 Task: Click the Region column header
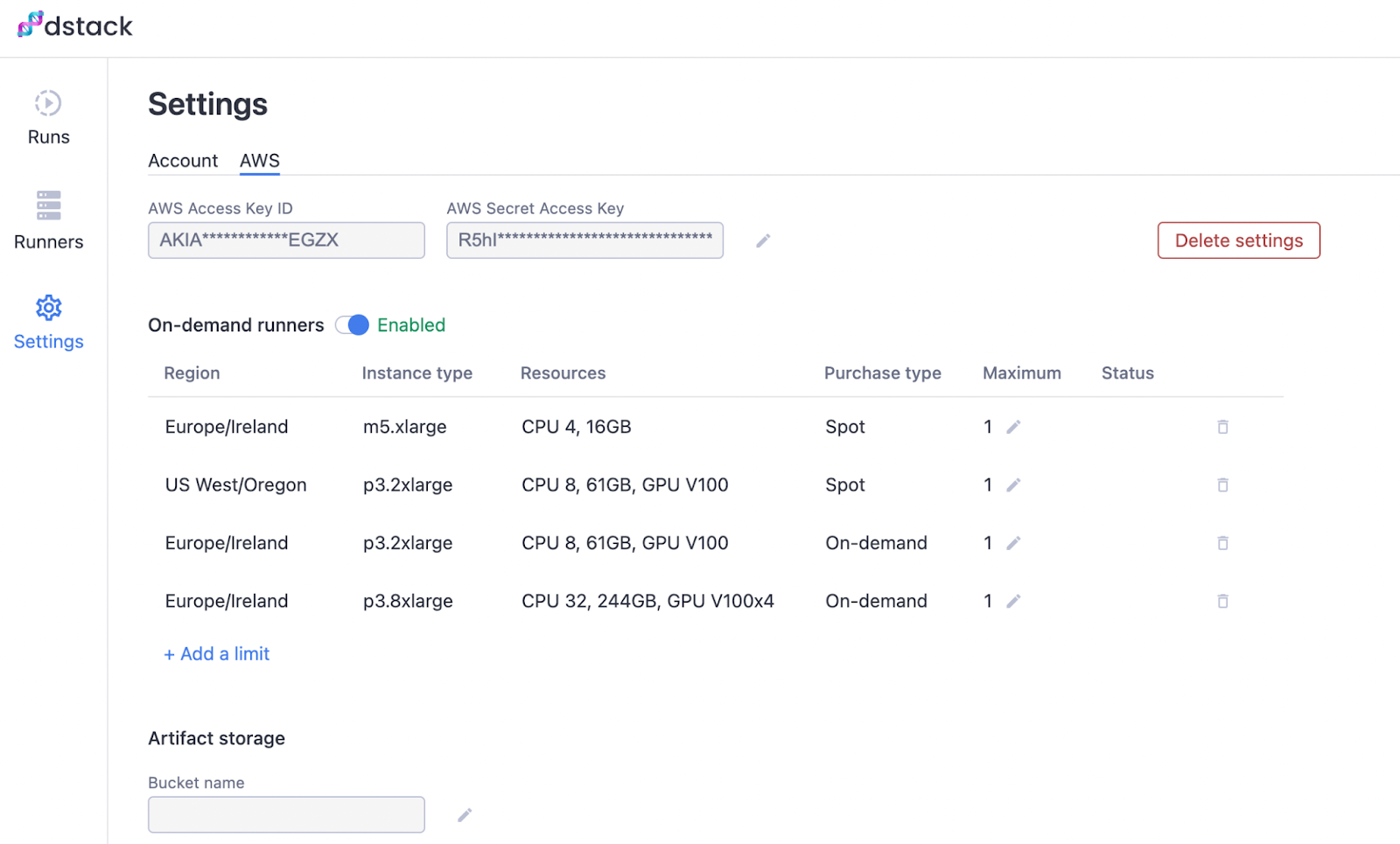192,373
